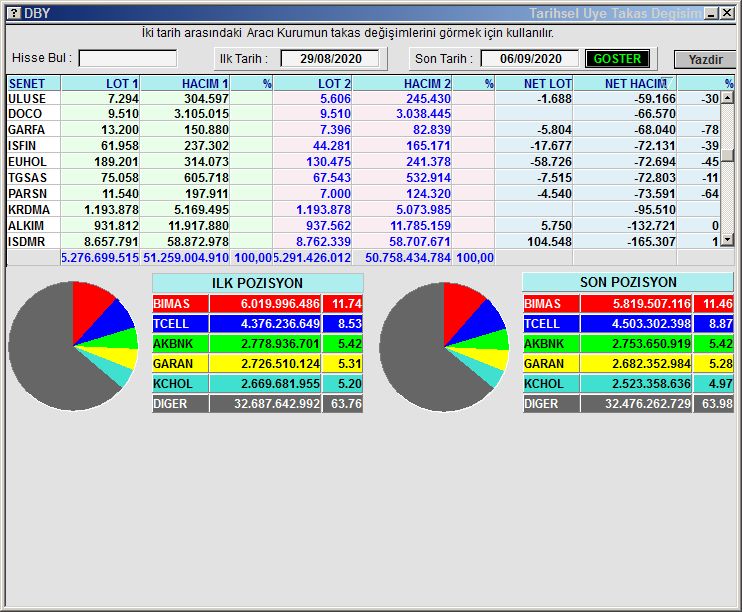The height and width of the screenshot is (612, 742).
Task: Sort by HACIM 1 column header
Action: click(x=186, y=83)
